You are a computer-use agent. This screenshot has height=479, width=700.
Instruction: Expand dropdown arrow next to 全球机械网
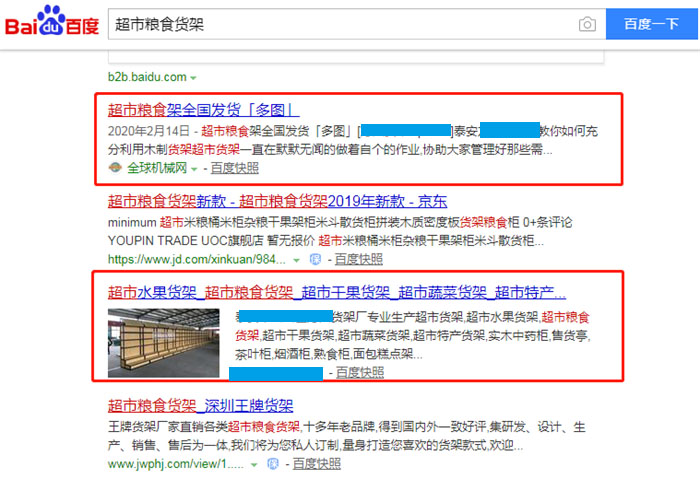pos(194,169)
